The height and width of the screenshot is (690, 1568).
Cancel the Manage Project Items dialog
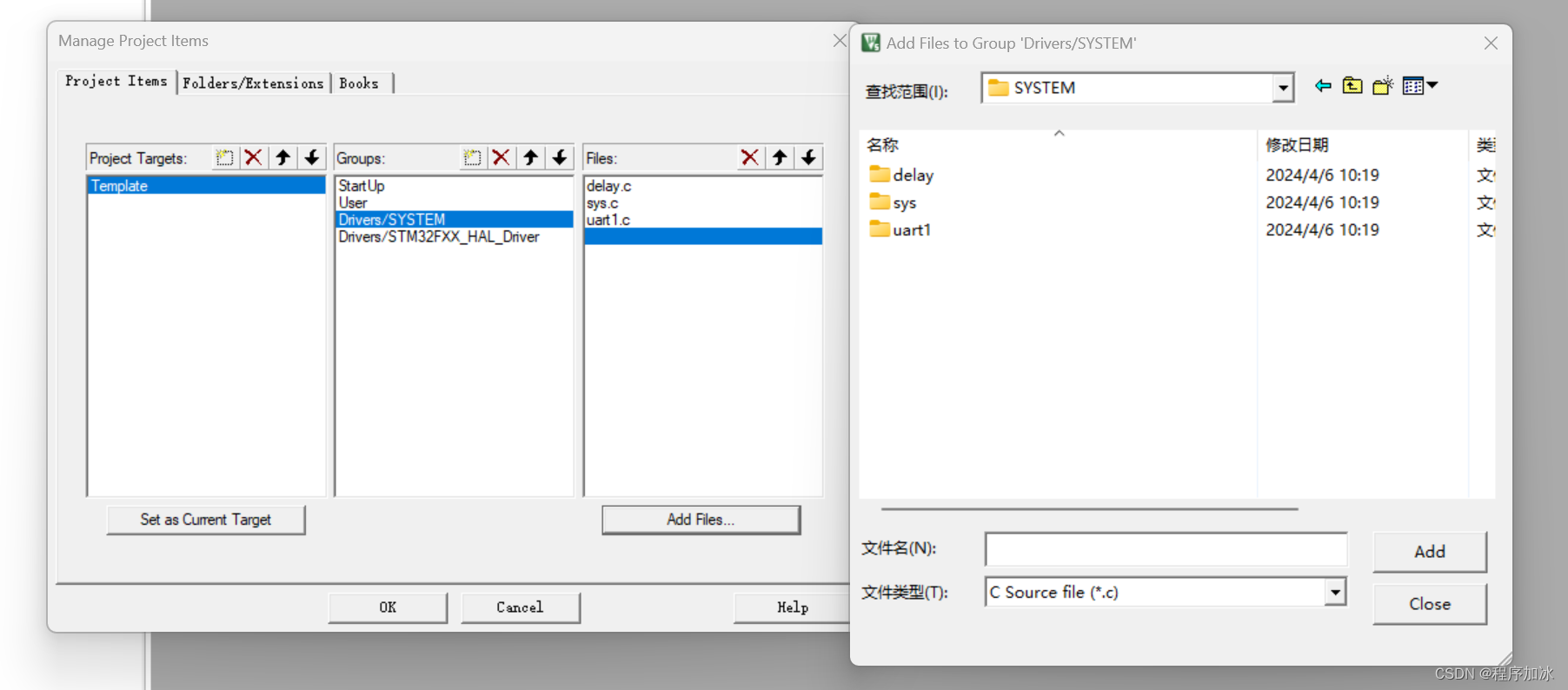[520, 607]
